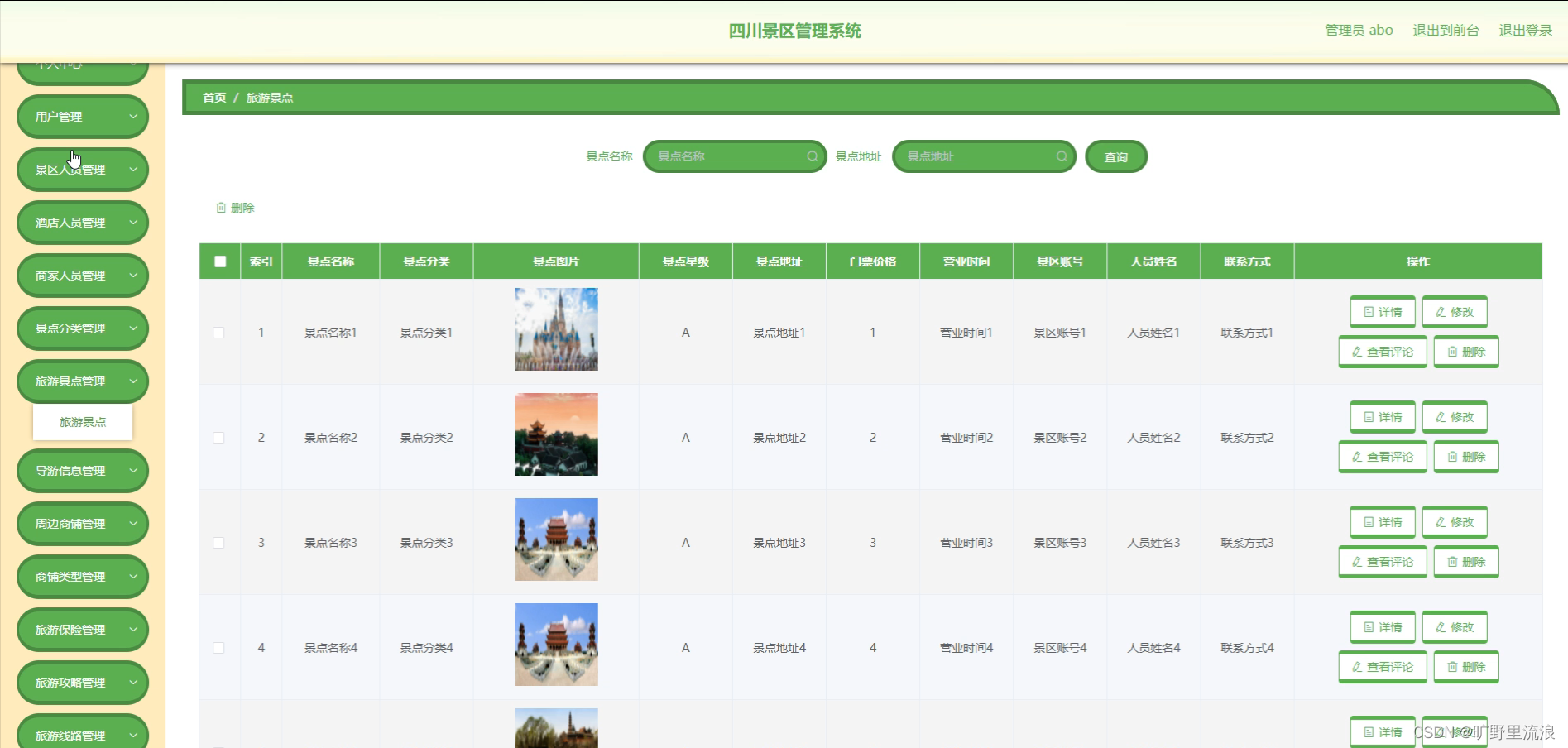Open the 旅游线路管理 sidebar menu
The height and width of the screenshot is (748, 1568).
click(x=83, y=731)
